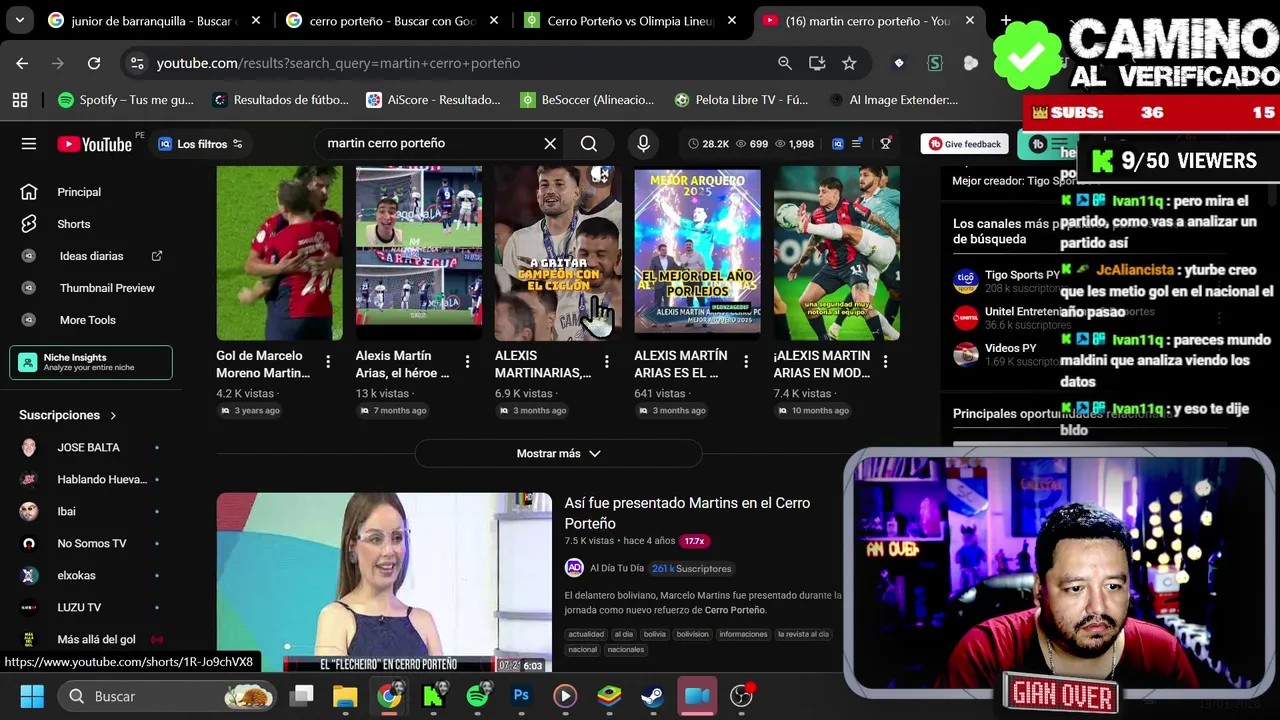The image size is (1280, 720).
Task: Run search with the magnifier button
Action: click(589, 144)
